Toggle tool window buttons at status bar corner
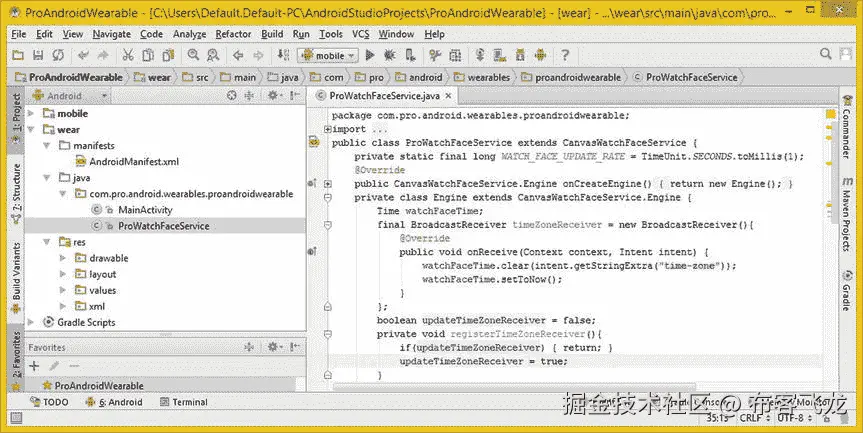 16,418
